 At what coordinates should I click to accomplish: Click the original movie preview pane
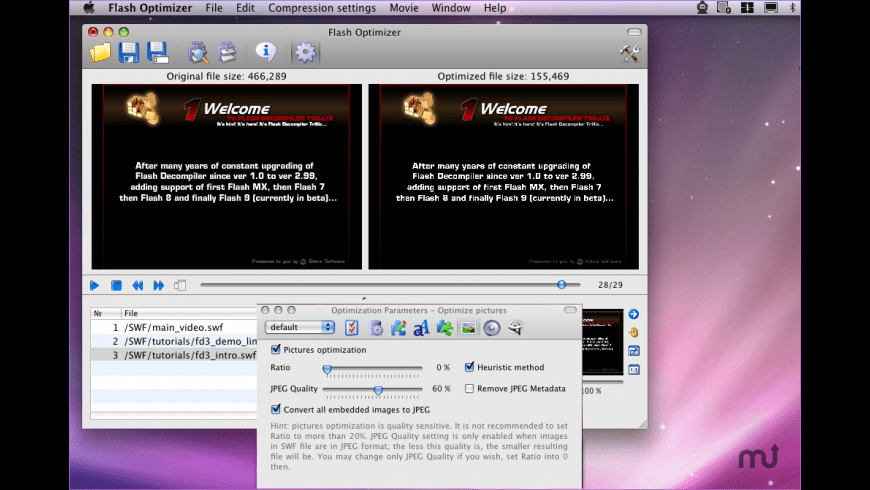click(x=226, y=176)
